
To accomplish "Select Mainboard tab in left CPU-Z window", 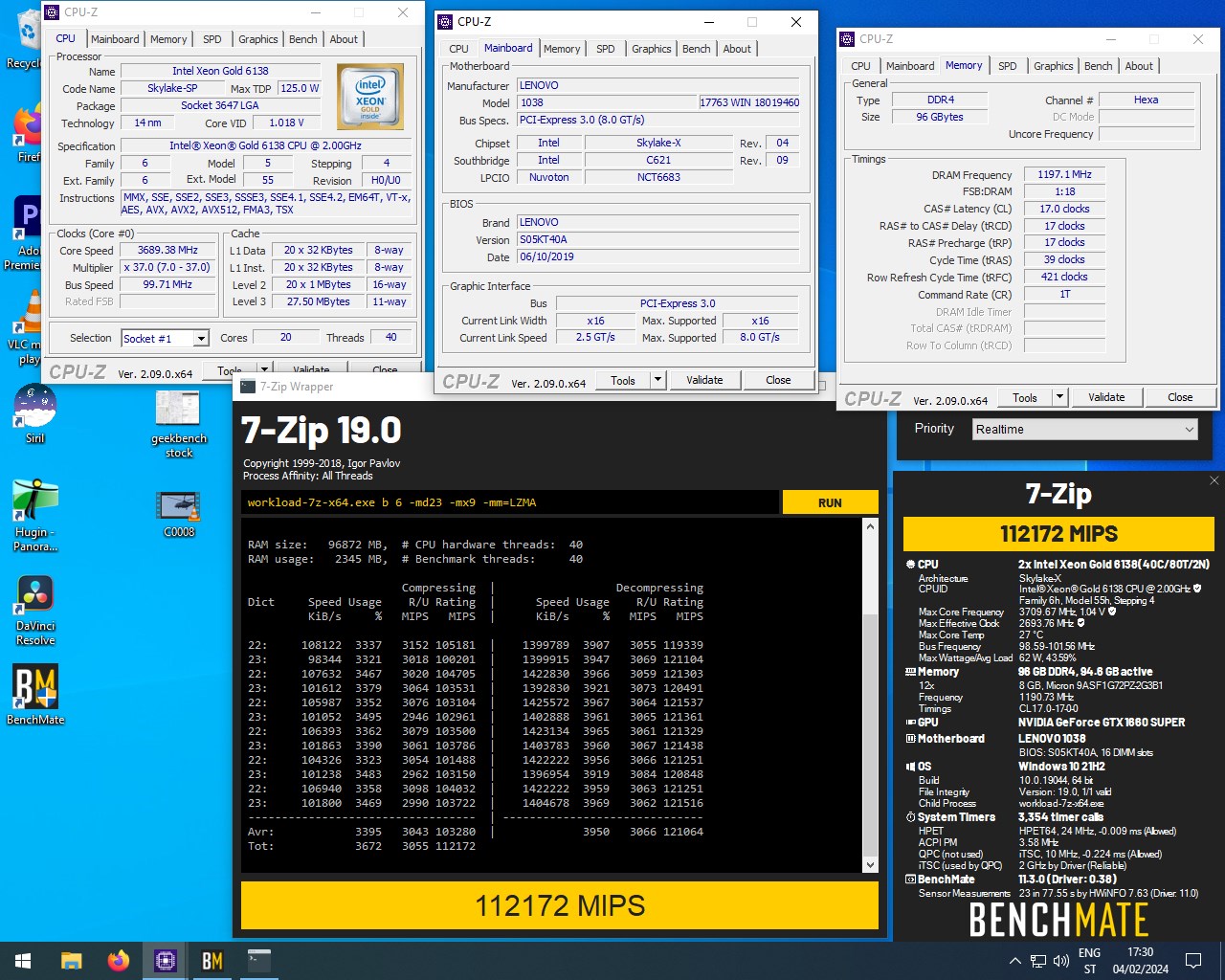I will coord(115,39).
